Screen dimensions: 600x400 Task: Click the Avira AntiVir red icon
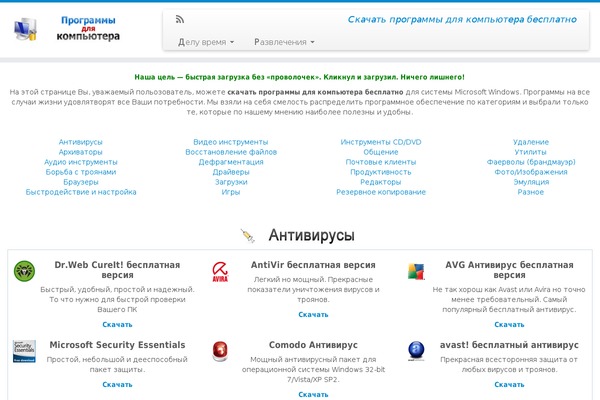pyautogui.click(x=220, y=271)
